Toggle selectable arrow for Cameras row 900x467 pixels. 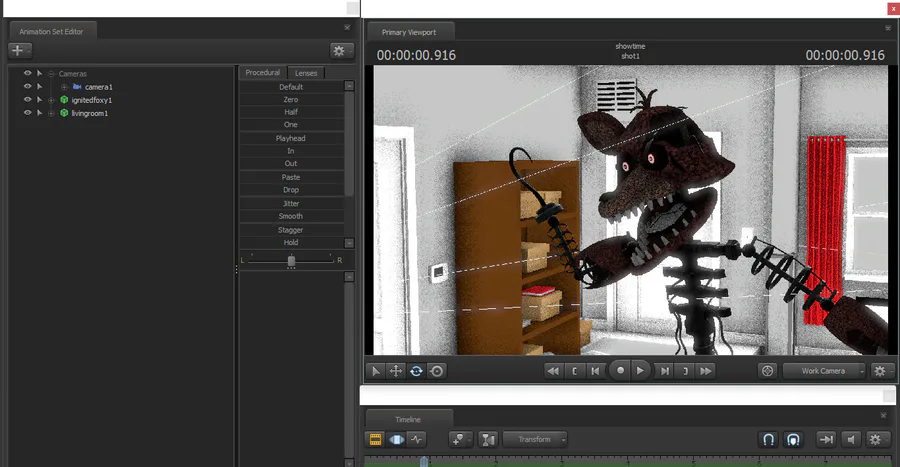pyautogui.click(x=40, y=73)
